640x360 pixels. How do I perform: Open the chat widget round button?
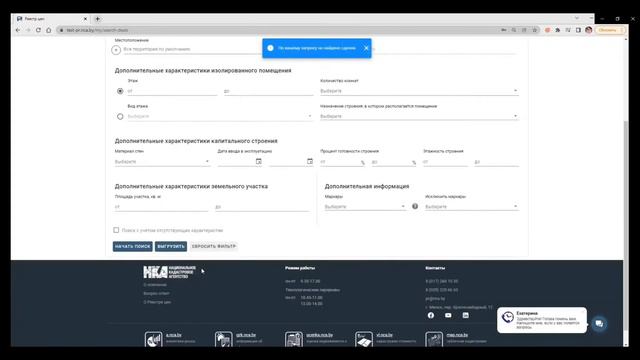click(x=599, y=324)
